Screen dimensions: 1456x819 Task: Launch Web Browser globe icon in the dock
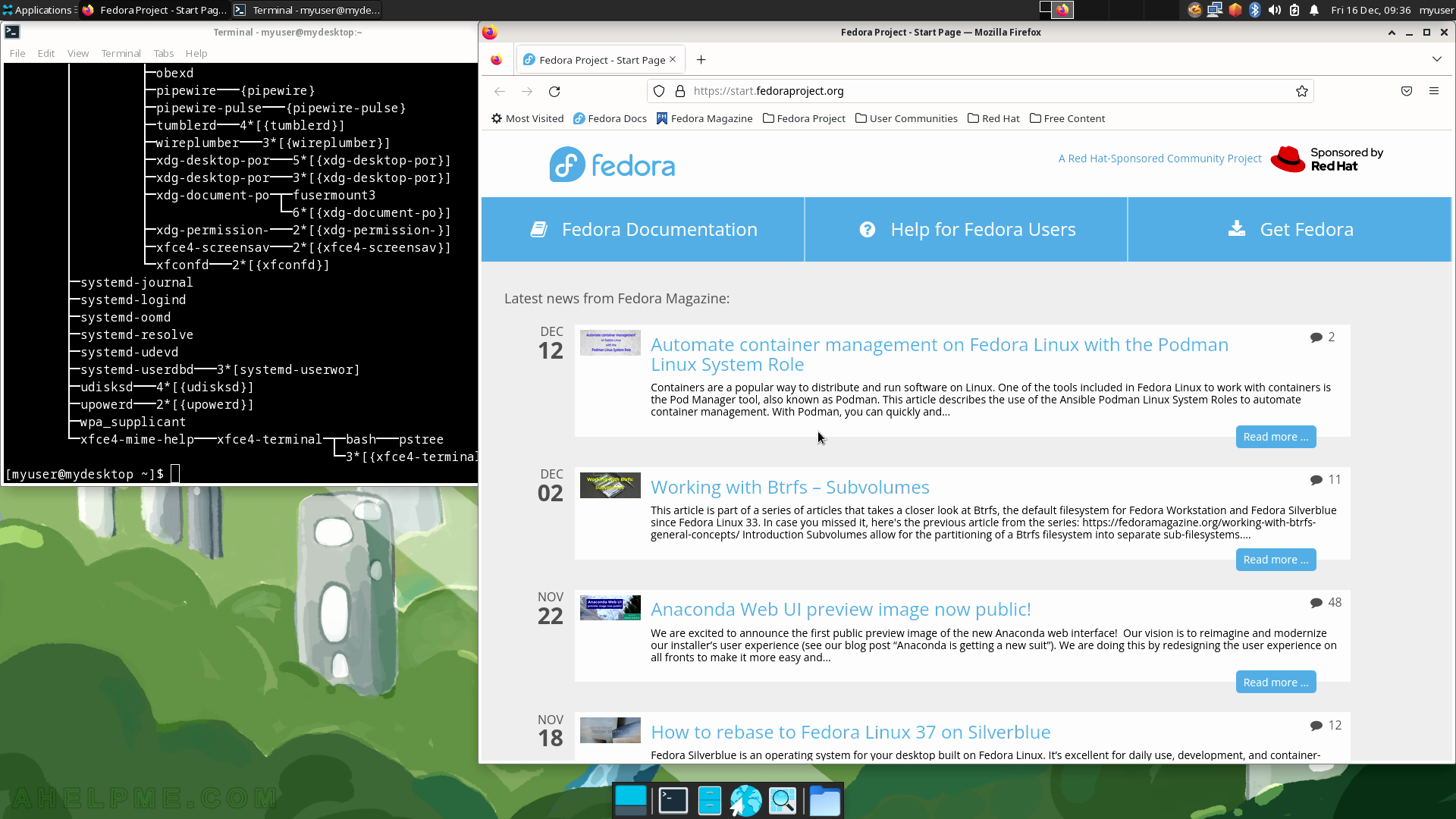(745, 801)
